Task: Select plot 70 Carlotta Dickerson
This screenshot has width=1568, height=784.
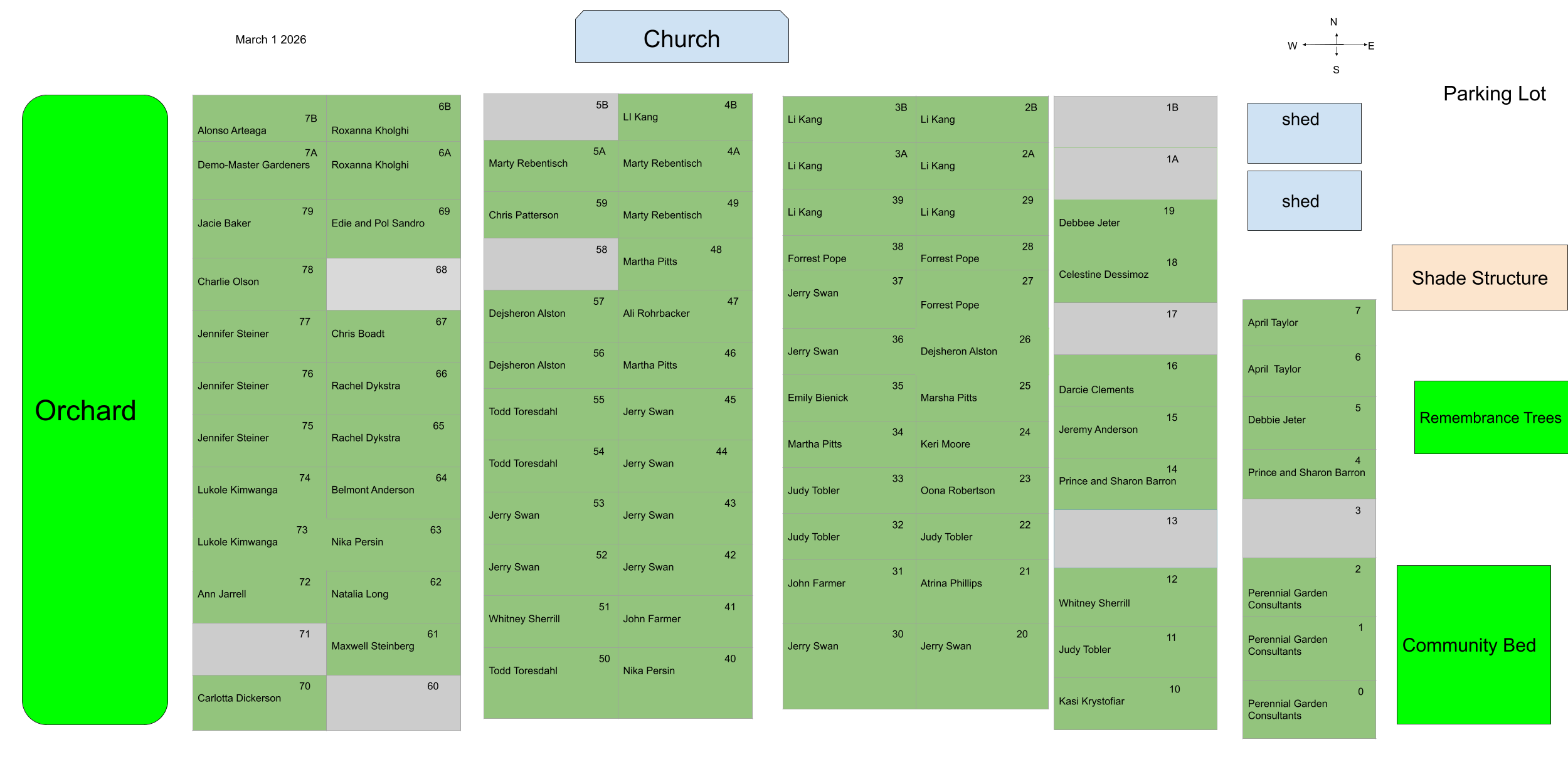Action: tap(259, 702)
